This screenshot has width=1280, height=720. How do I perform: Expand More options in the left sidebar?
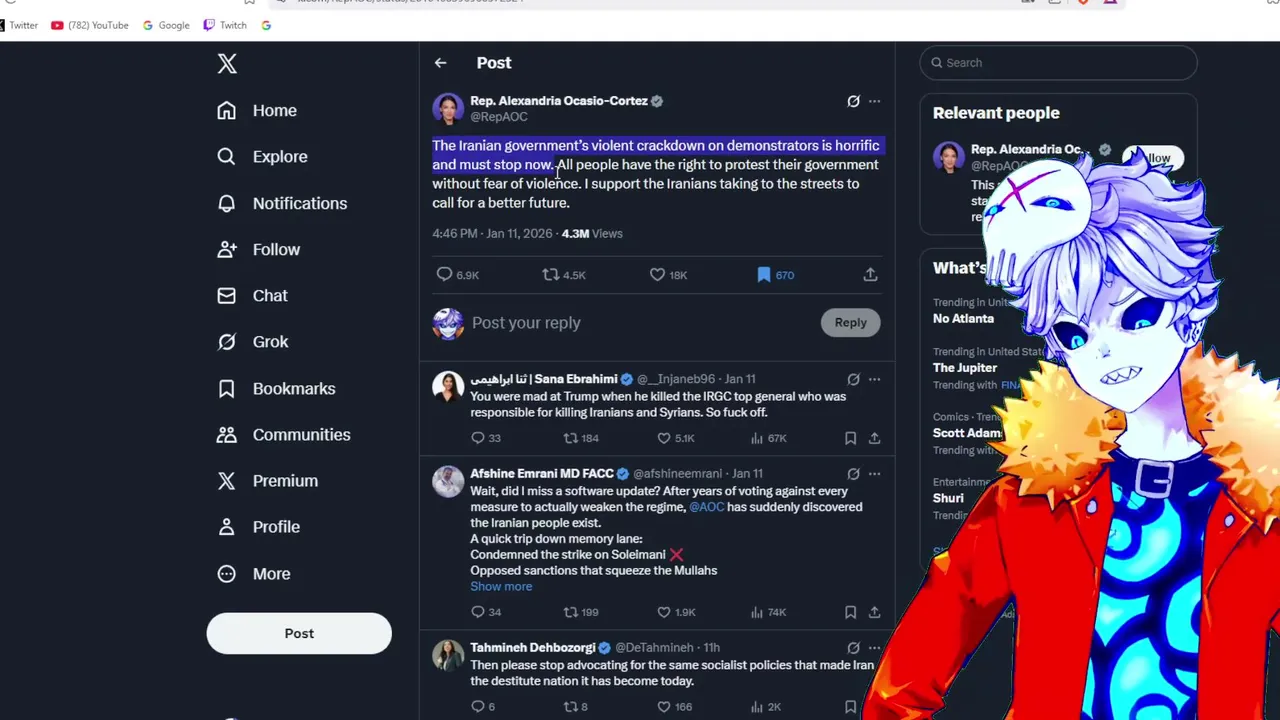point(254,574)
